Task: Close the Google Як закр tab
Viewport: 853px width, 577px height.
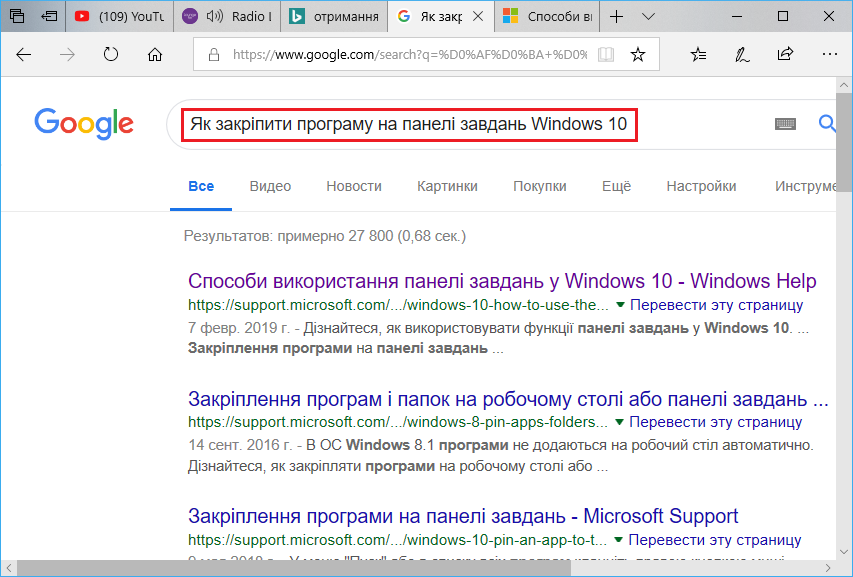Action: [478, 16]
